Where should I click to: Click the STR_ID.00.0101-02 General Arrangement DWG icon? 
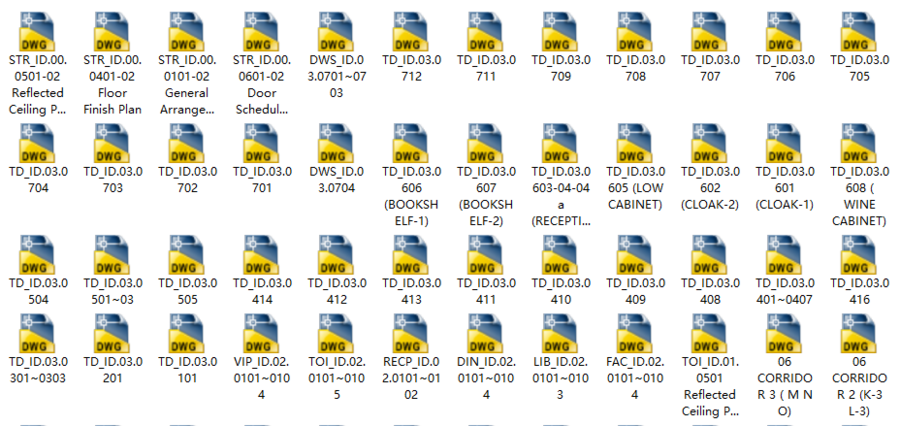187,32
